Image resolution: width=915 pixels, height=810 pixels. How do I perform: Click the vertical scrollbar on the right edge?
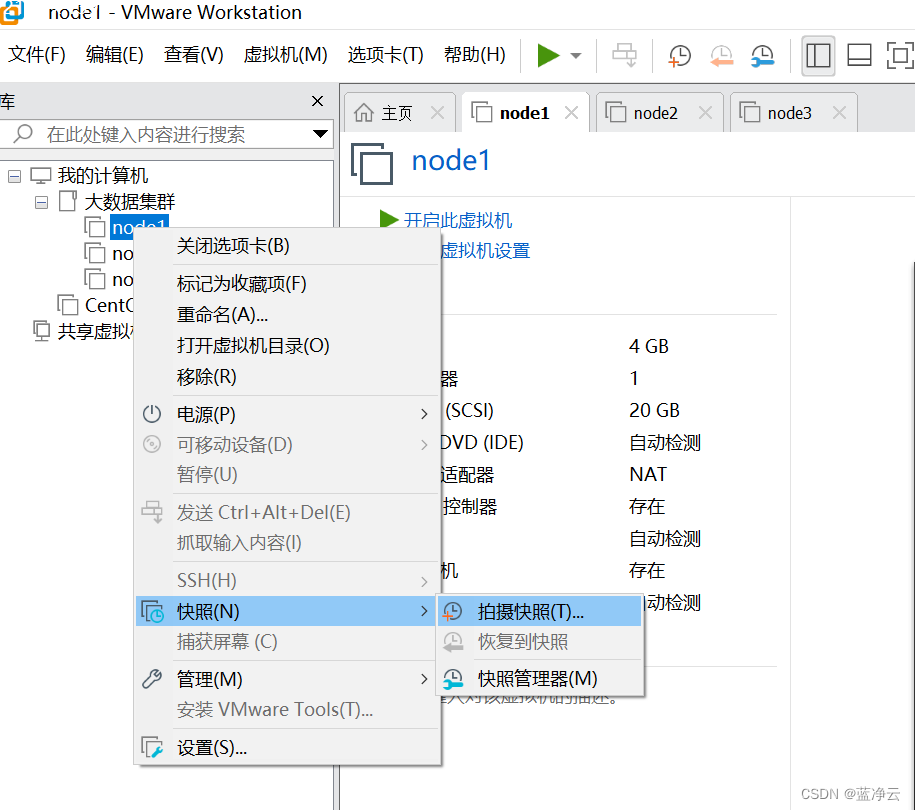point(909,450)
